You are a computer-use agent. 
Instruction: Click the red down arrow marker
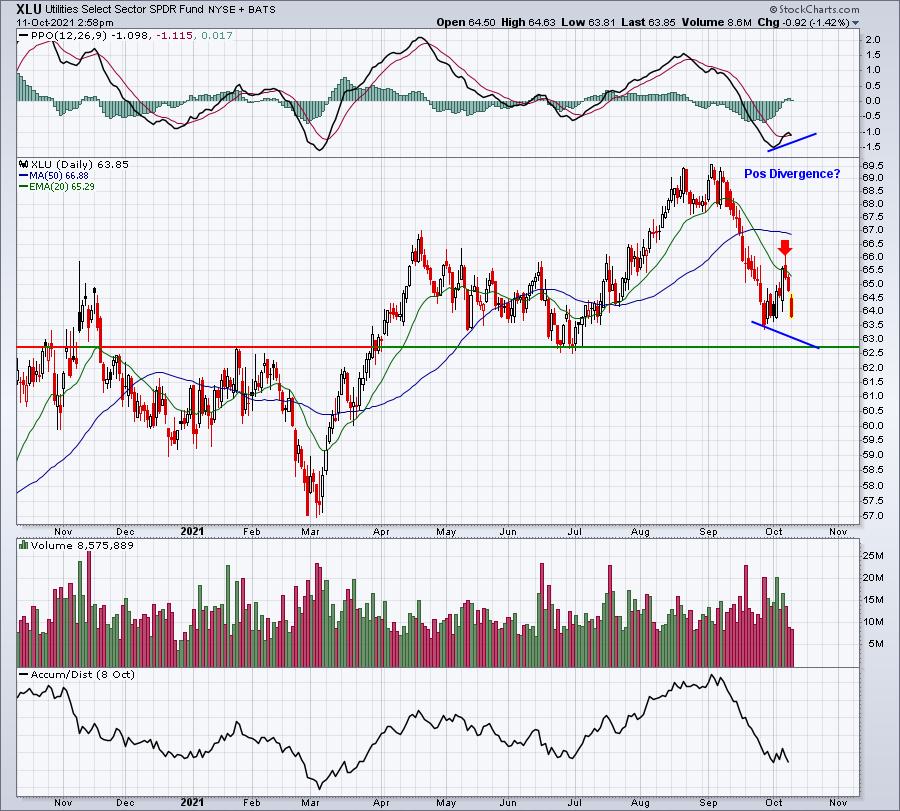pos(785,247)
